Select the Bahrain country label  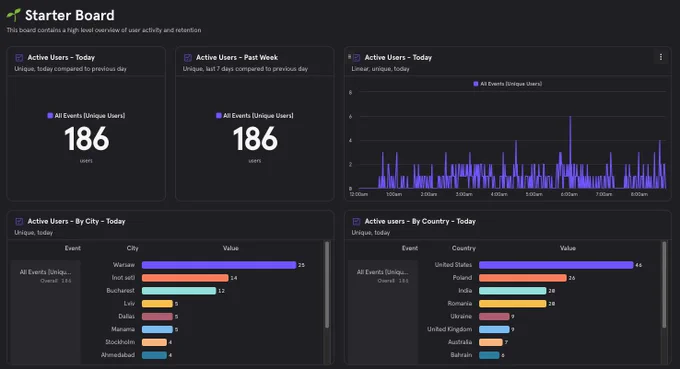[461, 355]
